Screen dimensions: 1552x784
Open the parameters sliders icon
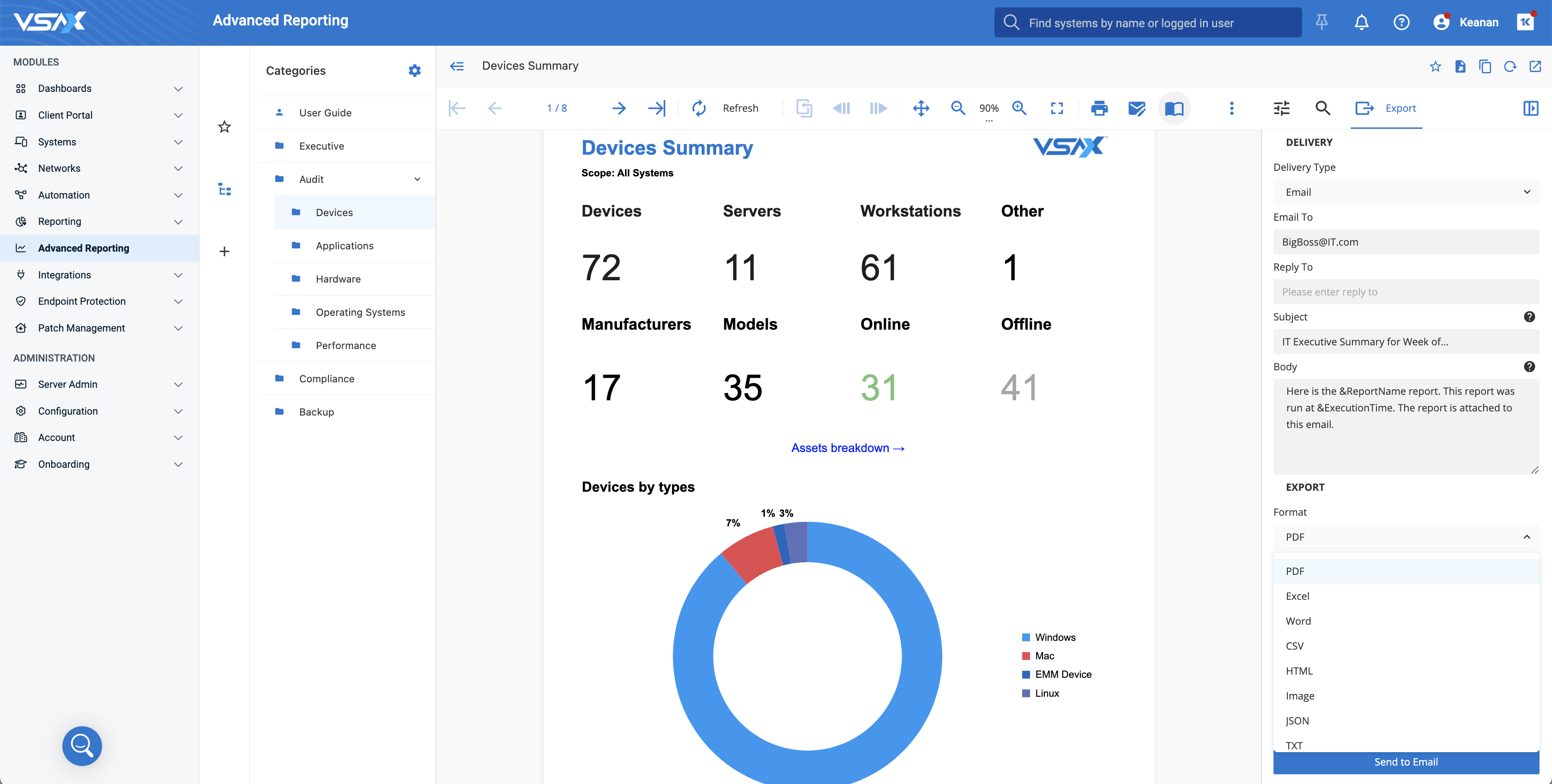click(1281, 109)
